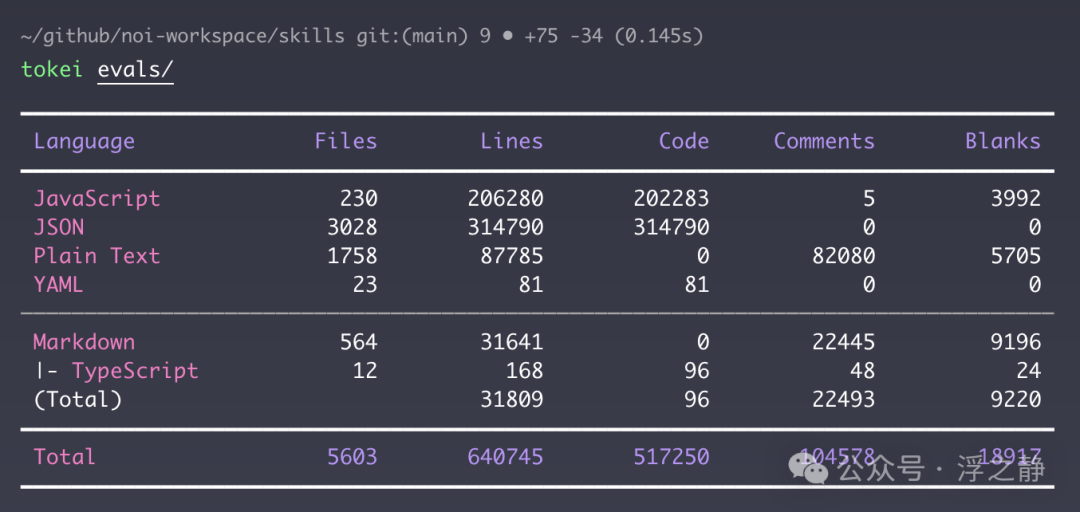
Task: Select the '|- TypeScript' sub-row label
Action: point(116,371)
